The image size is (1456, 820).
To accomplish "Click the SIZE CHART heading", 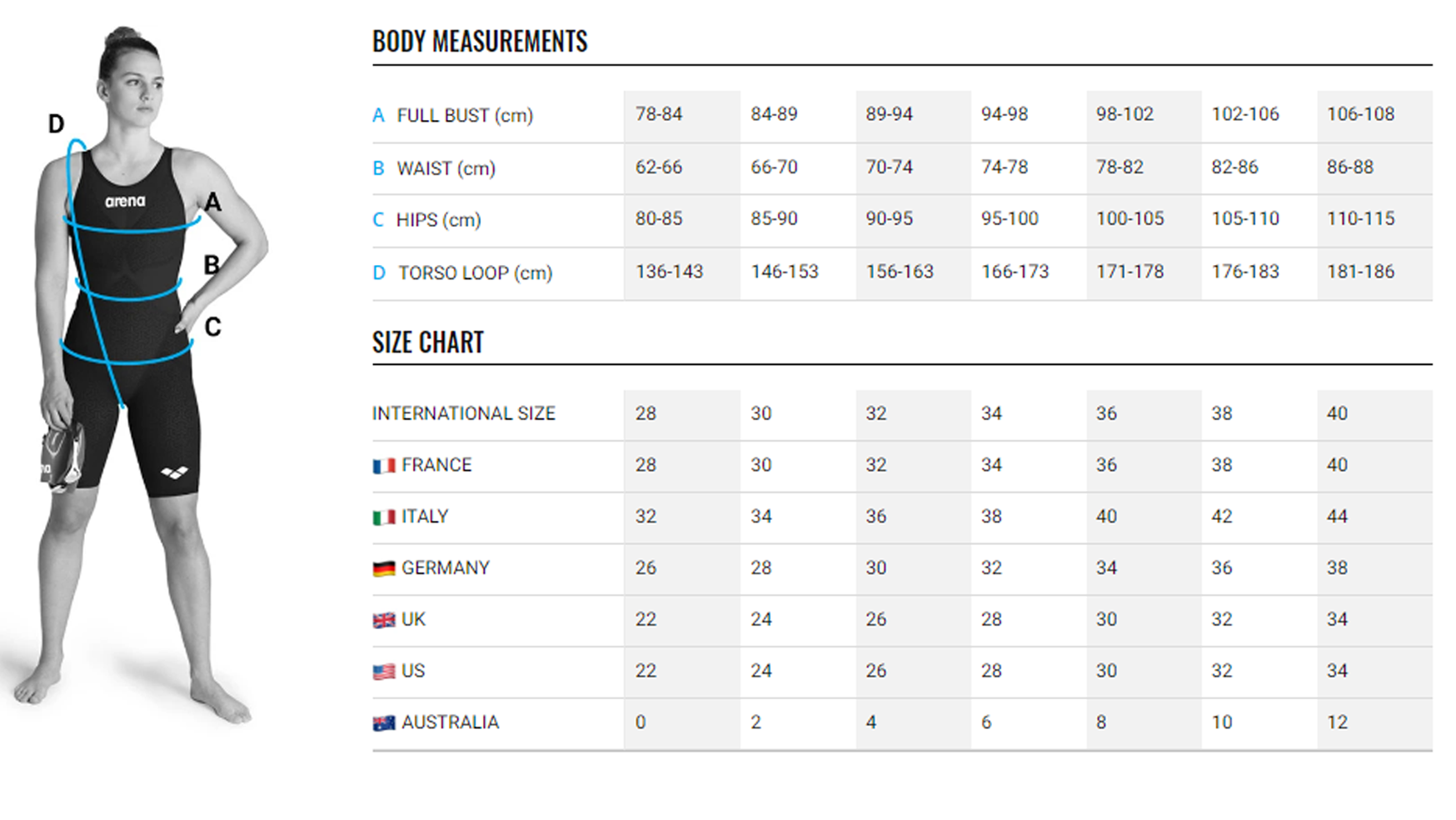I will [428, 342].
